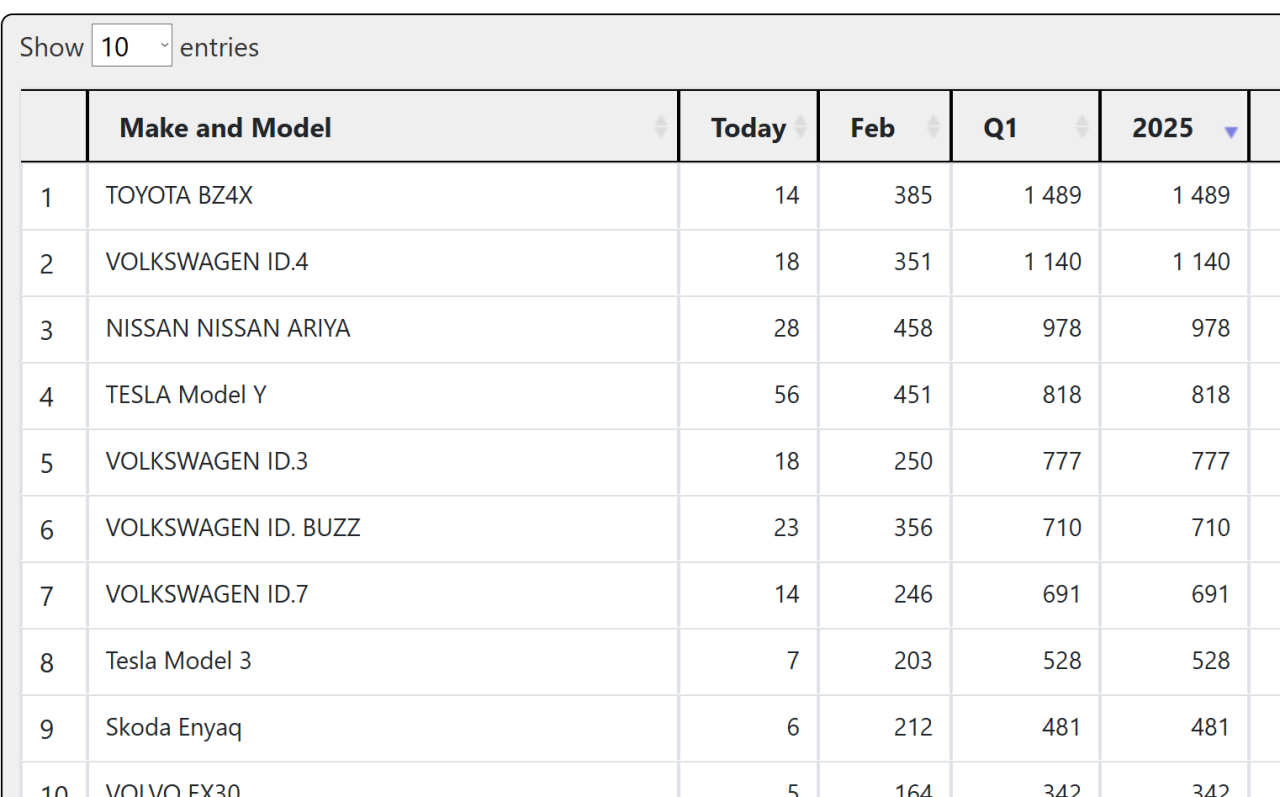Select the Skoda Enyaq entry

(174, 727)
